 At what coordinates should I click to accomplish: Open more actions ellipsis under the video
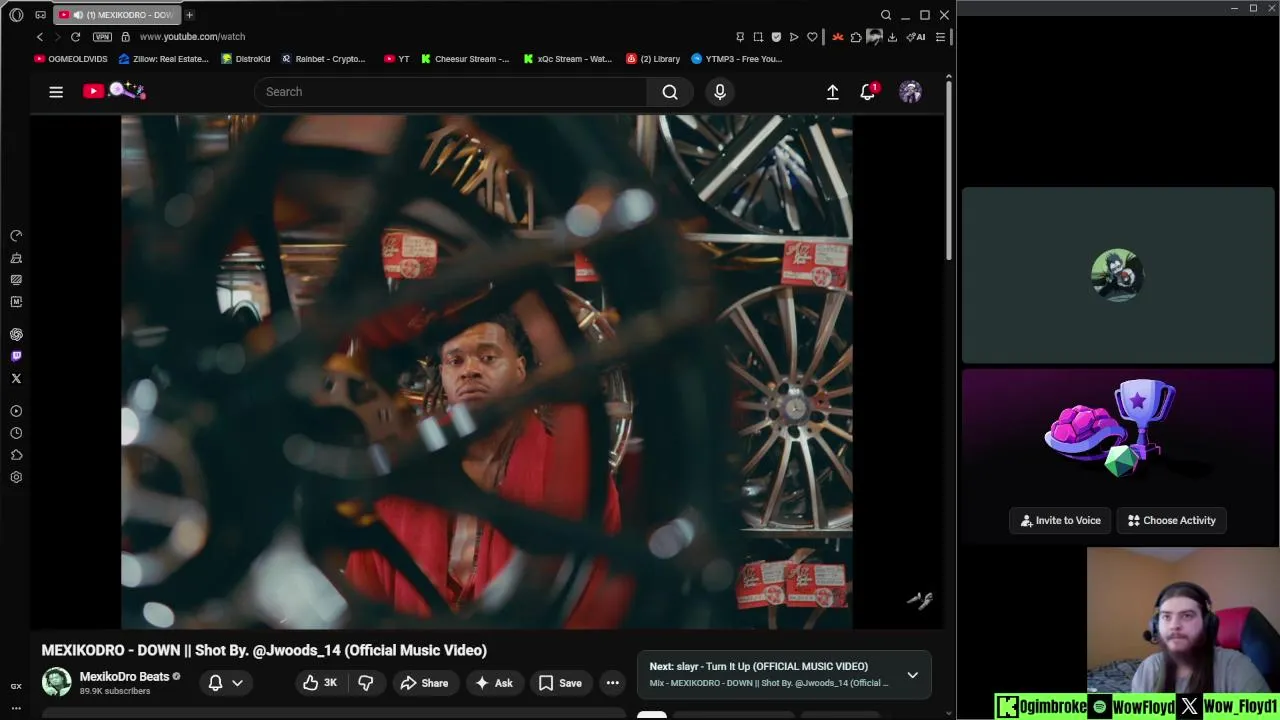[x=613, y=683]
